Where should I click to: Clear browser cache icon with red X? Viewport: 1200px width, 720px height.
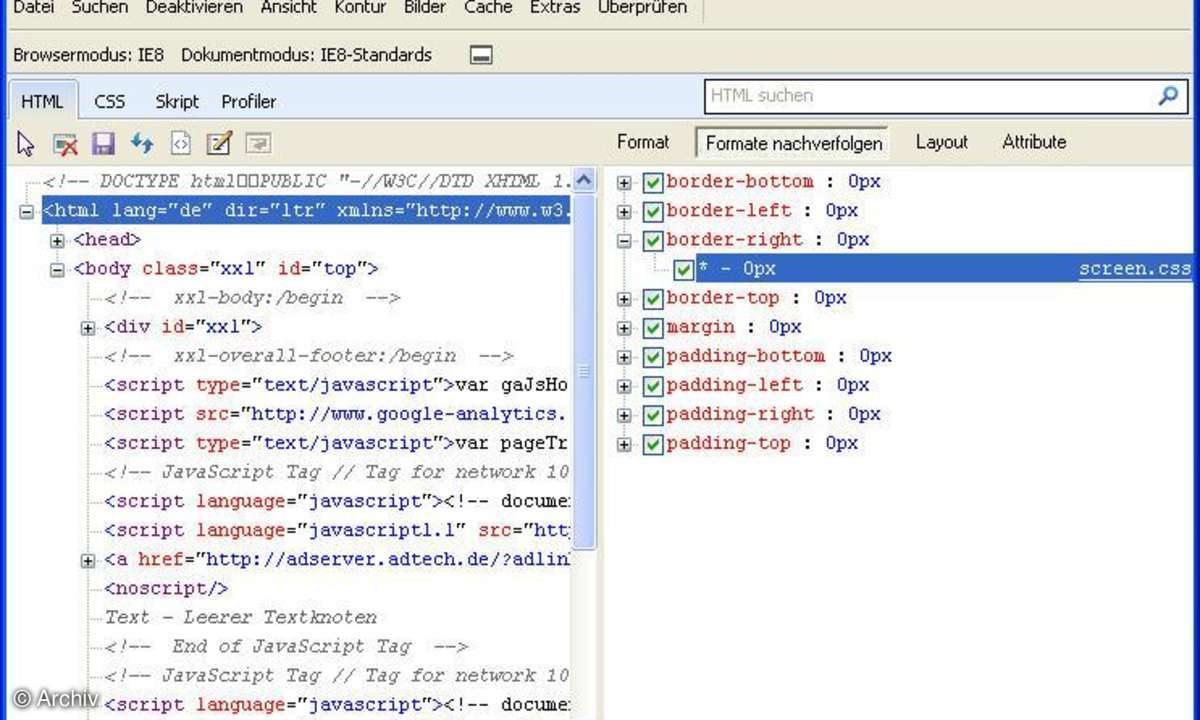tap(66, 144)
